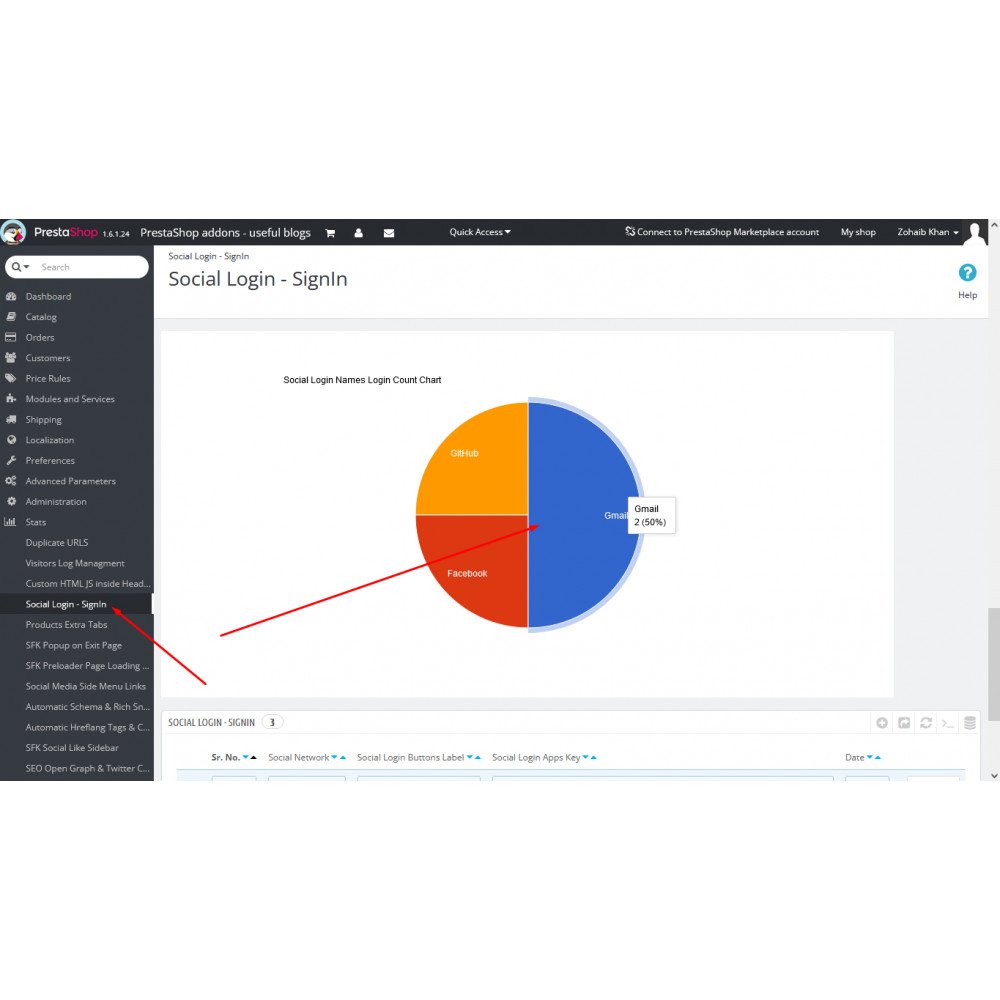
Task: Click the Shipping truck icon
Action: [11, 419]
